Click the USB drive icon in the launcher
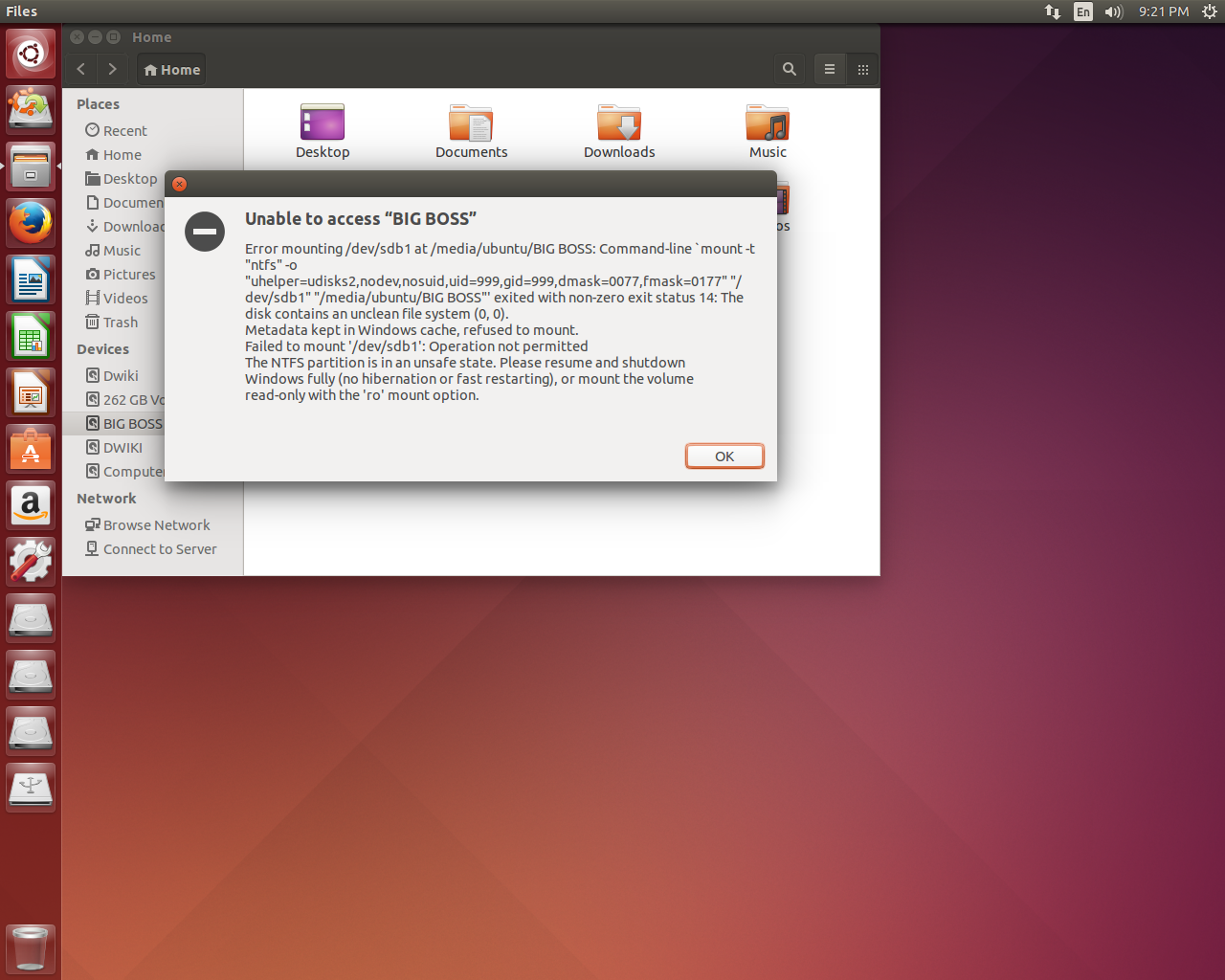 click(30, 787)
